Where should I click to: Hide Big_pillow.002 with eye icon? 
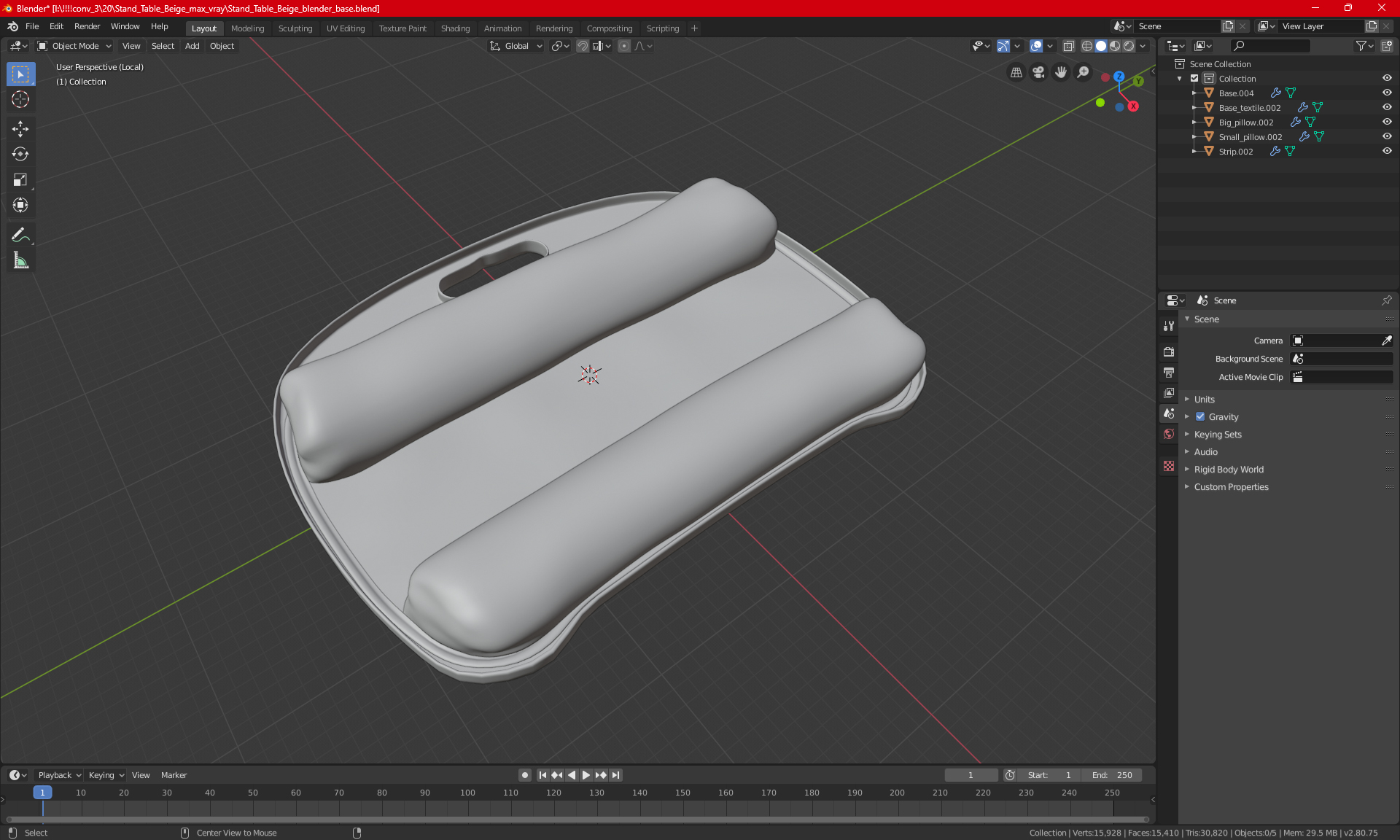tap(1387, 122)
